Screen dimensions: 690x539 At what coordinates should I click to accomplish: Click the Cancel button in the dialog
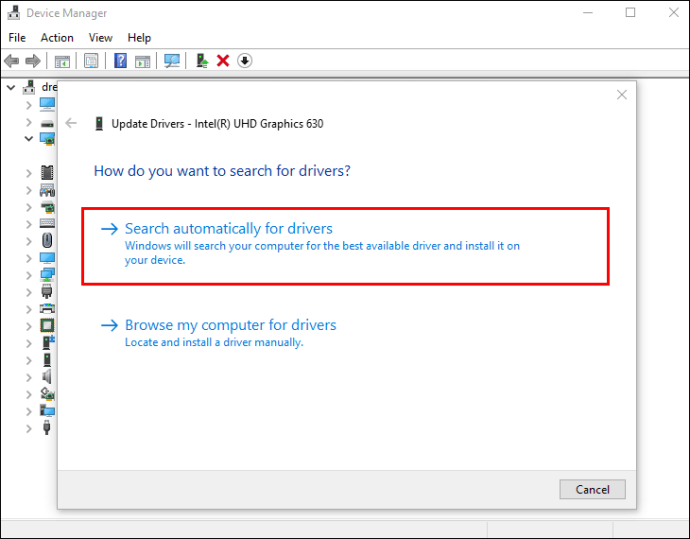click(592, 489)
